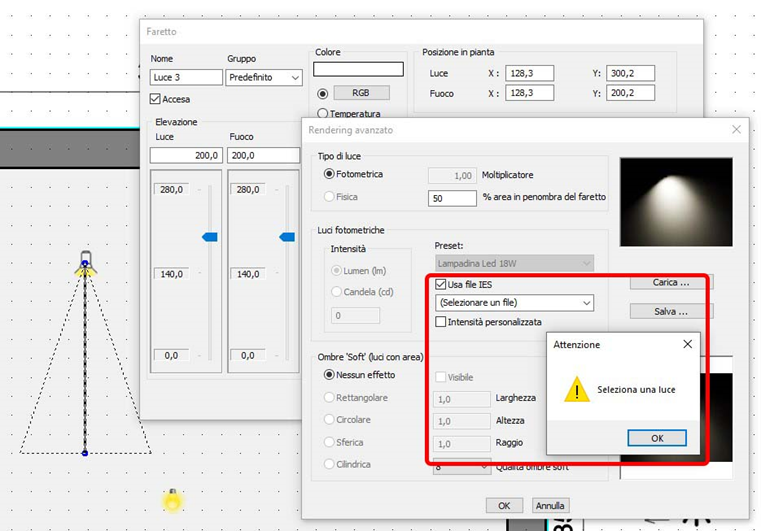
Task: Enable Intensità personalizzata checkbox
Action: point(441,322)
